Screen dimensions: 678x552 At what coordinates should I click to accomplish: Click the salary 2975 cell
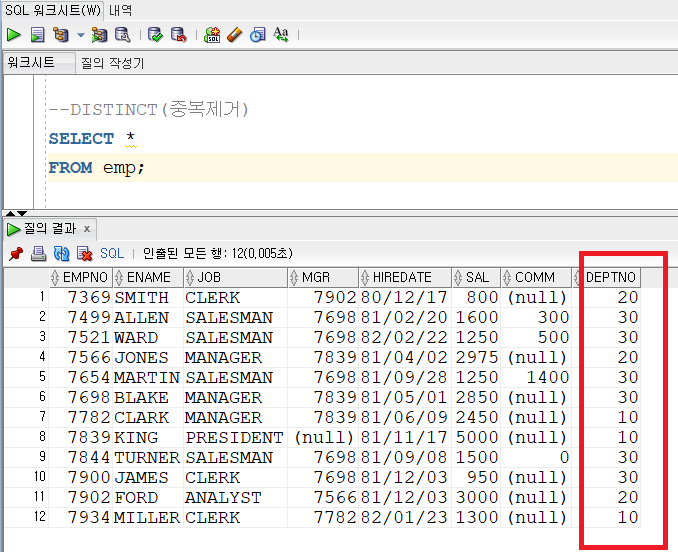coord(476,357)
